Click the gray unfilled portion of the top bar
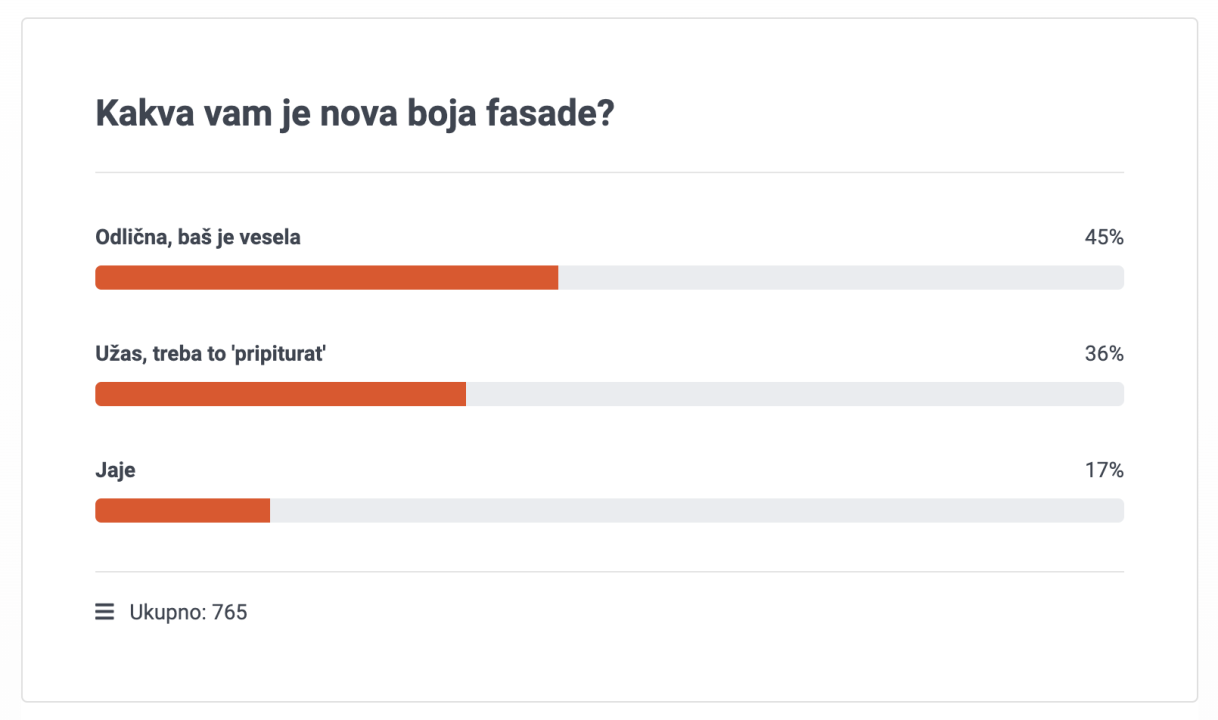Image resolution: width=1218 pixels, height=720 pixels. pyautogui.click(x=840, y=277)
